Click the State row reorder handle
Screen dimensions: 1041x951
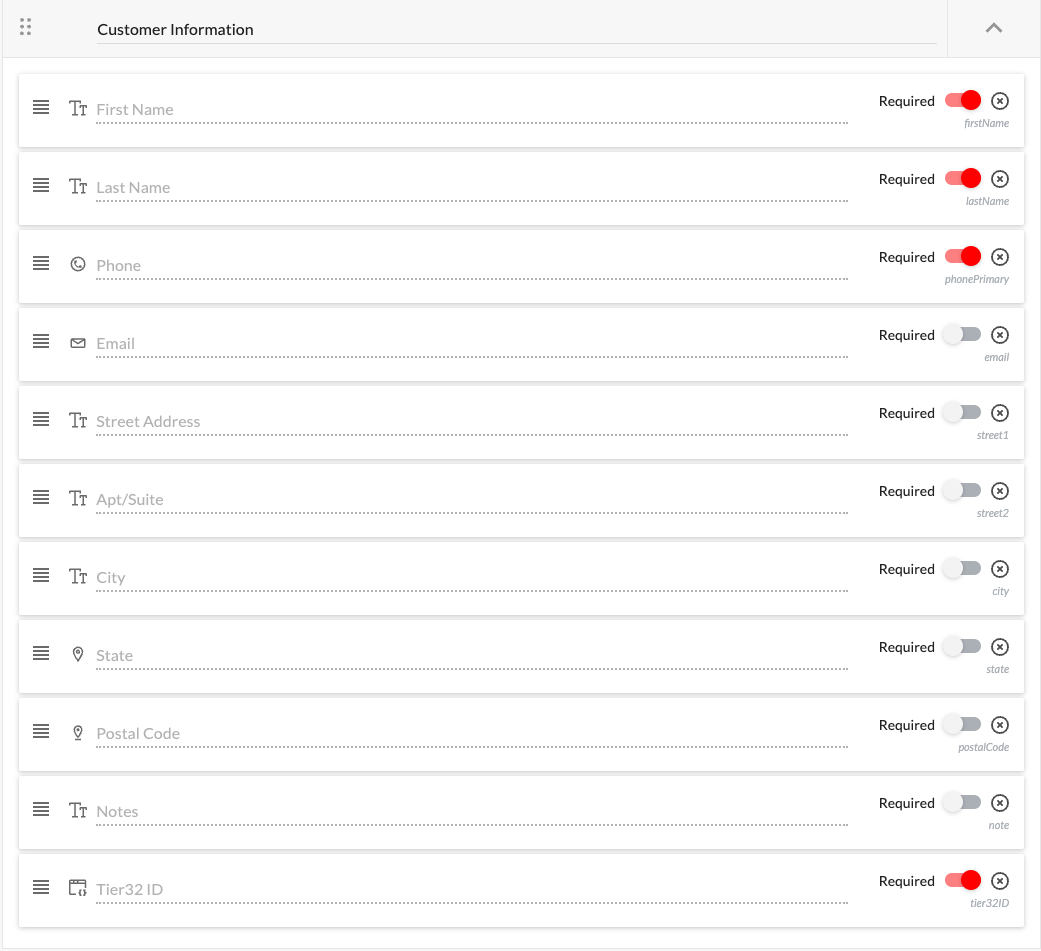coord(41,653)
